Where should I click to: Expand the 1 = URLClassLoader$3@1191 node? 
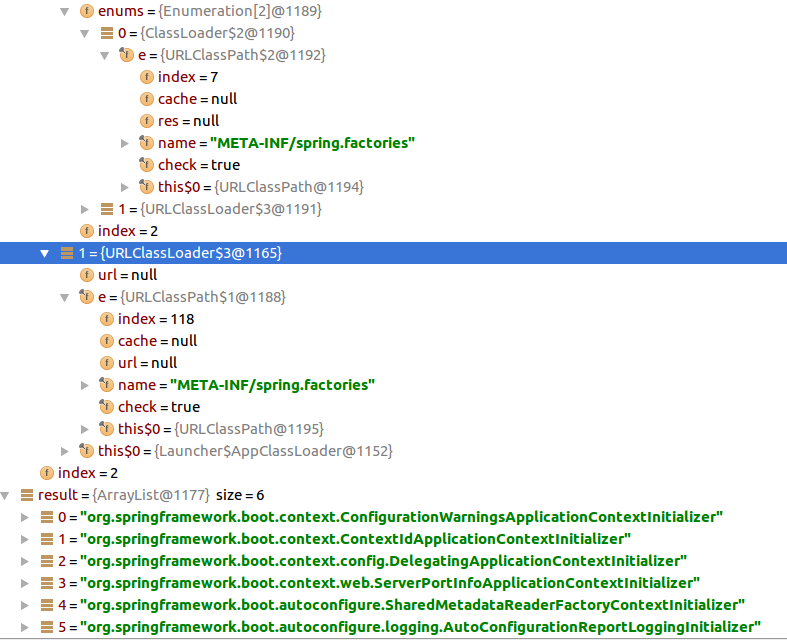click(85, 209)
